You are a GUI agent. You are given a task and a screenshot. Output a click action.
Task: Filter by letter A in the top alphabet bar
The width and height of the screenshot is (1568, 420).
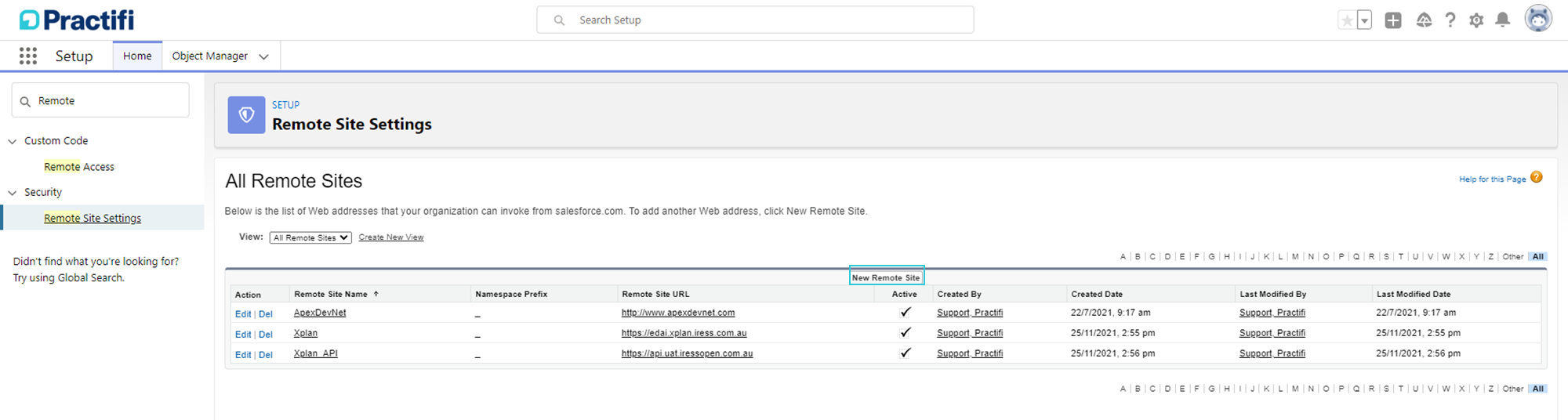click(x=1123, y=256)
